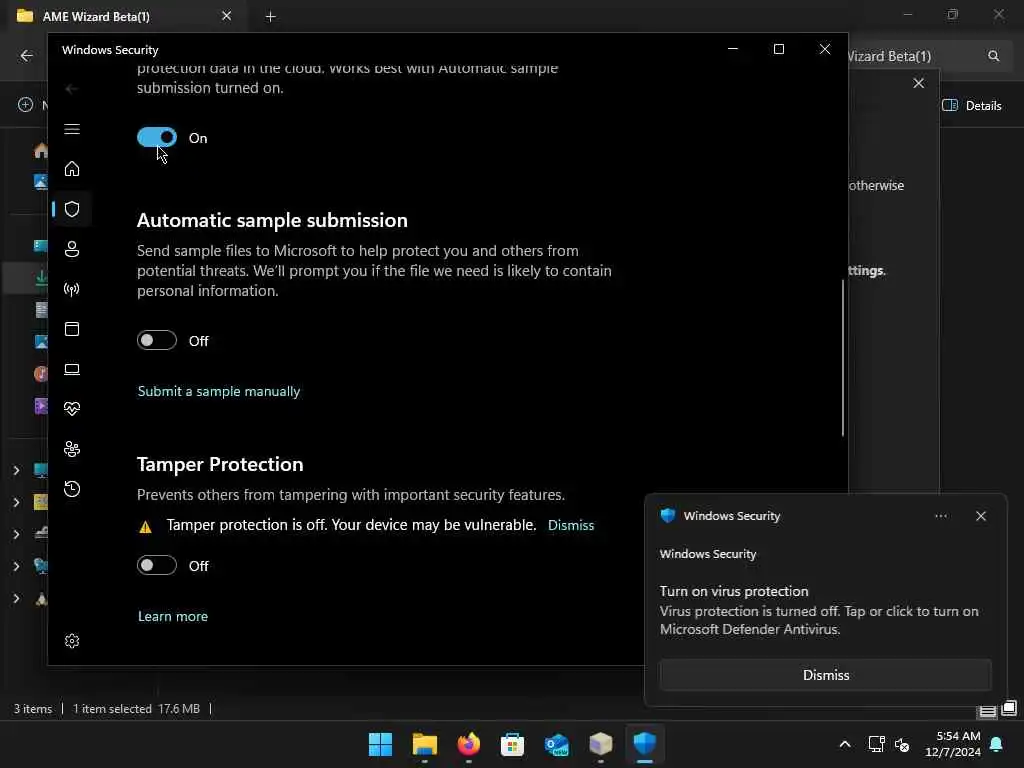This screenshot has width=1024, height=768.
Task: Switch to large thumbnails view in Explorer
Action: tap(1009, 708)
